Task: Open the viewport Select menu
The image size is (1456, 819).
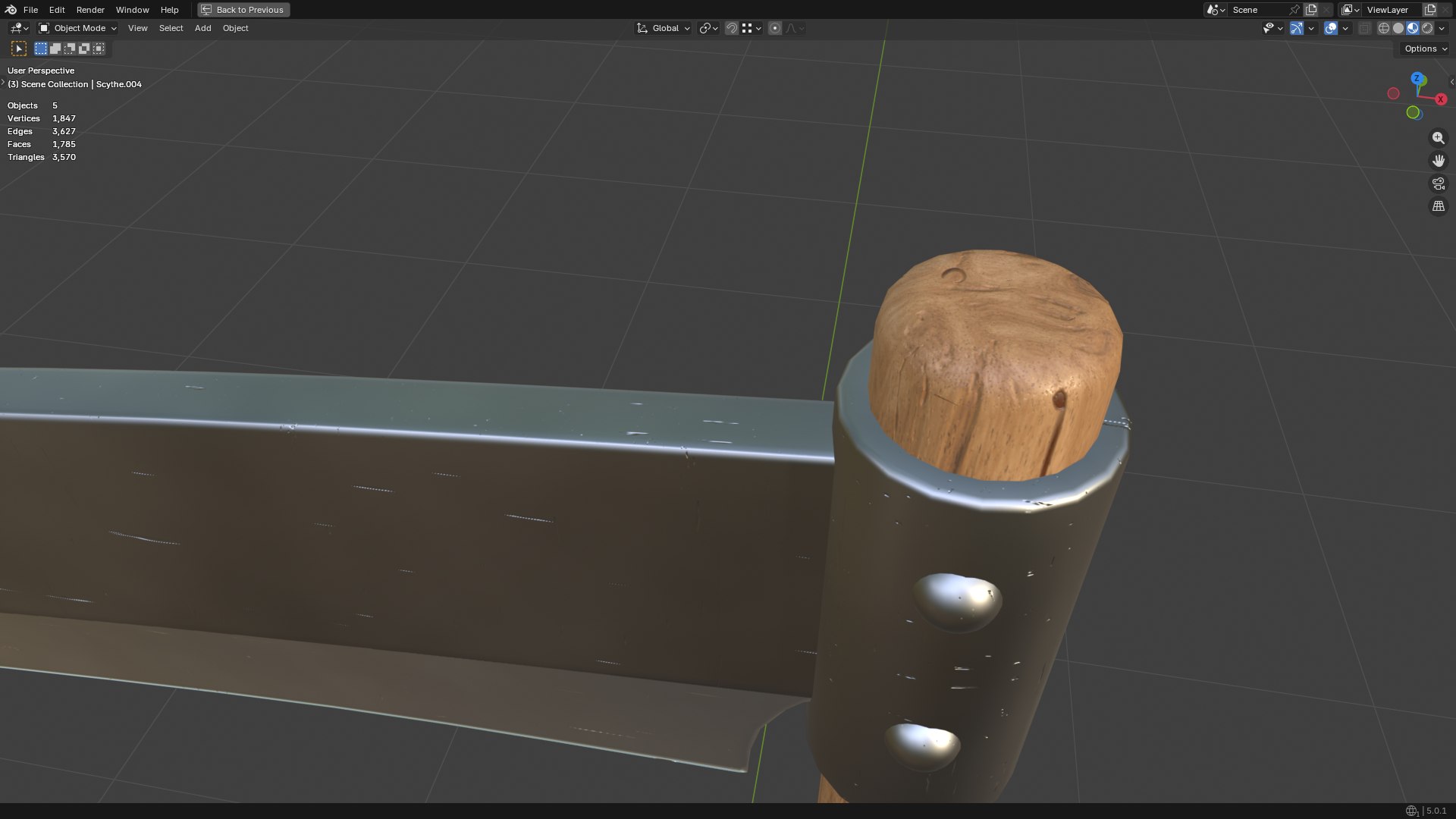Action: pyautogui.click(x=171, y=28)
